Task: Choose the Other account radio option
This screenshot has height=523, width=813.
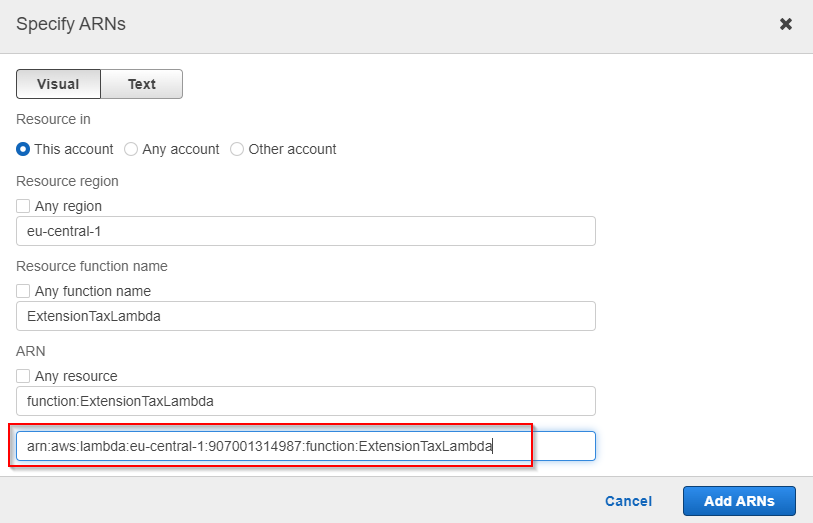Action: pos(237,149)
